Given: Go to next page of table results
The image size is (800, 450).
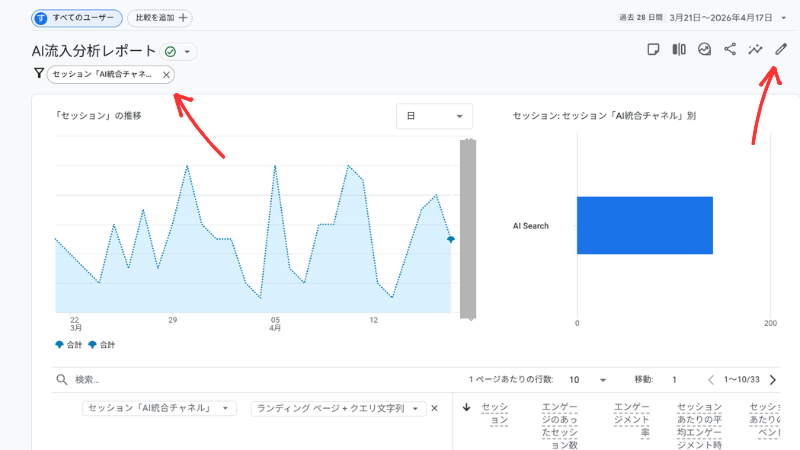Looking at the screenshot, I should click(x=772, y=380).
